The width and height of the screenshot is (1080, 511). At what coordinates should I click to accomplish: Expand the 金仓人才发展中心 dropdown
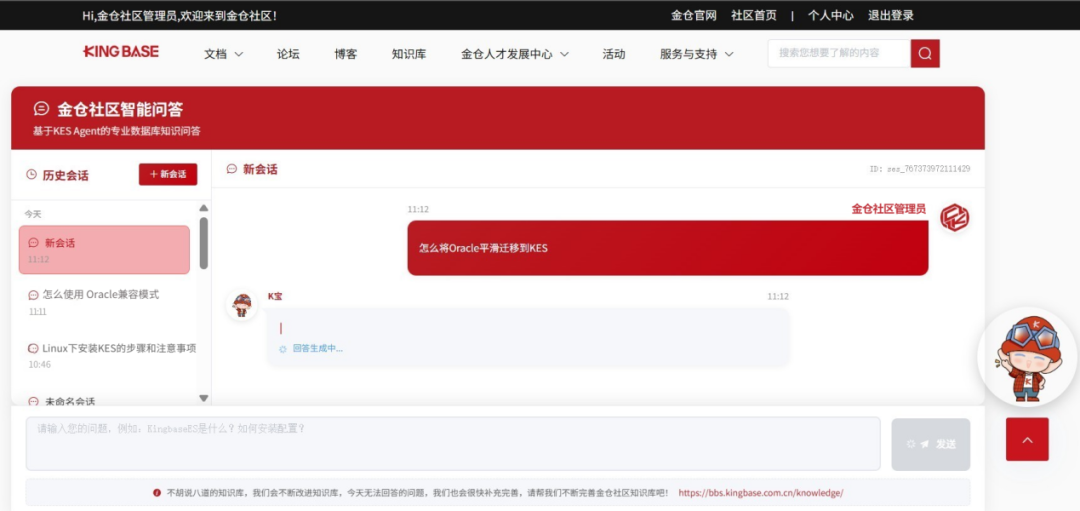point(515,54)
